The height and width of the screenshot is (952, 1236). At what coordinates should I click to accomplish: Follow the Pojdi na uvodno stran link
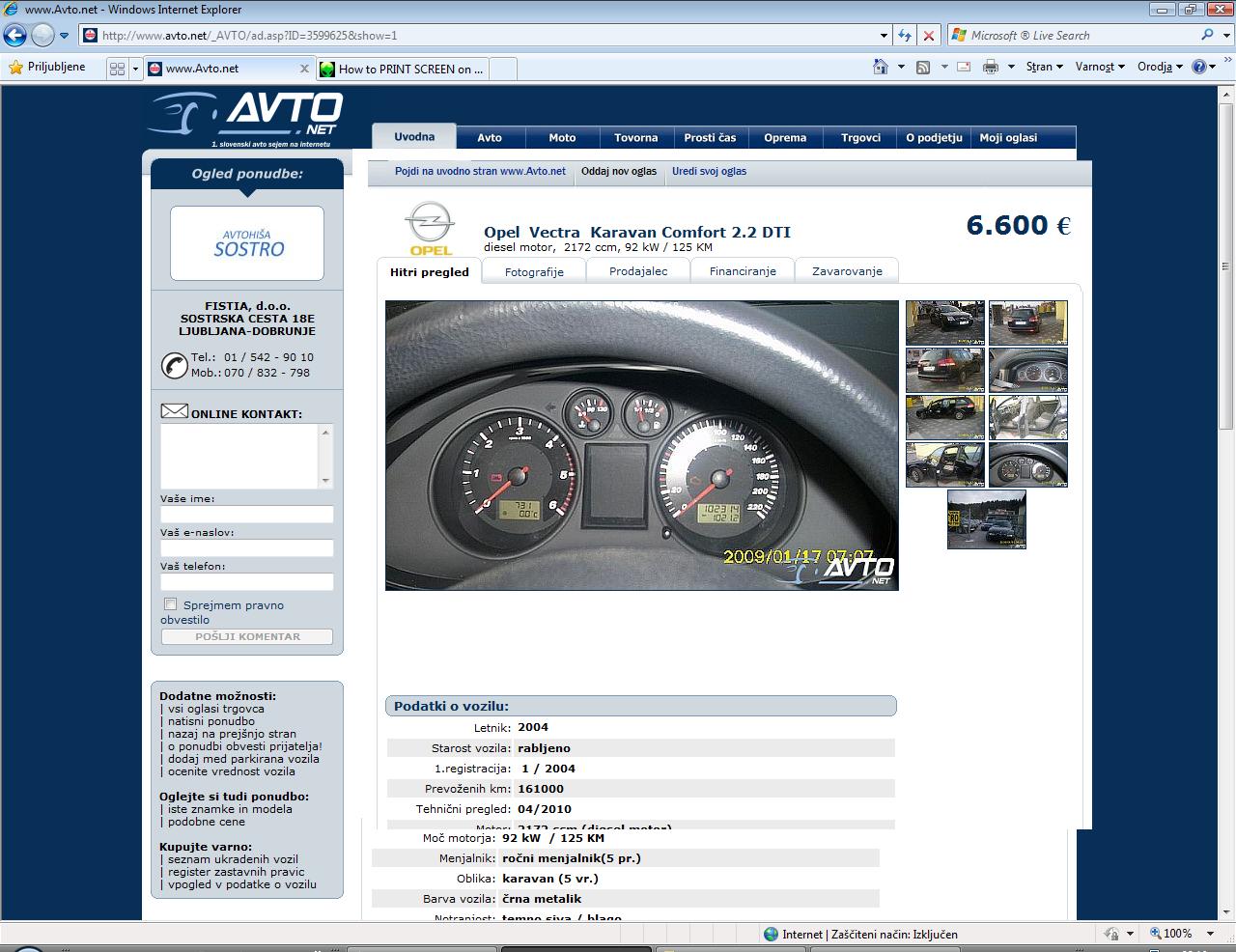pyautogui.click(x=480, y=171)
